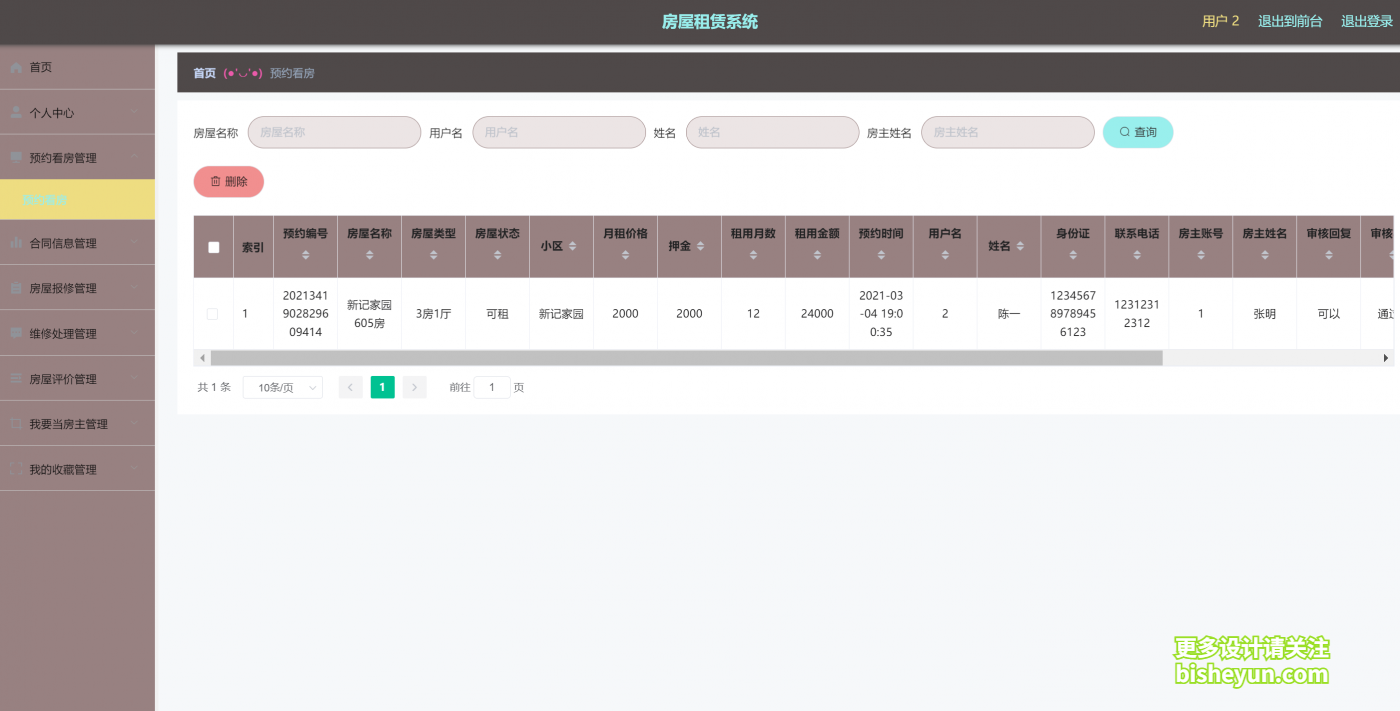This screenshot has width=1400, height=711.
Task: Click the monitor icon beside 预约看房管理
Action: [x=16, y=158]
